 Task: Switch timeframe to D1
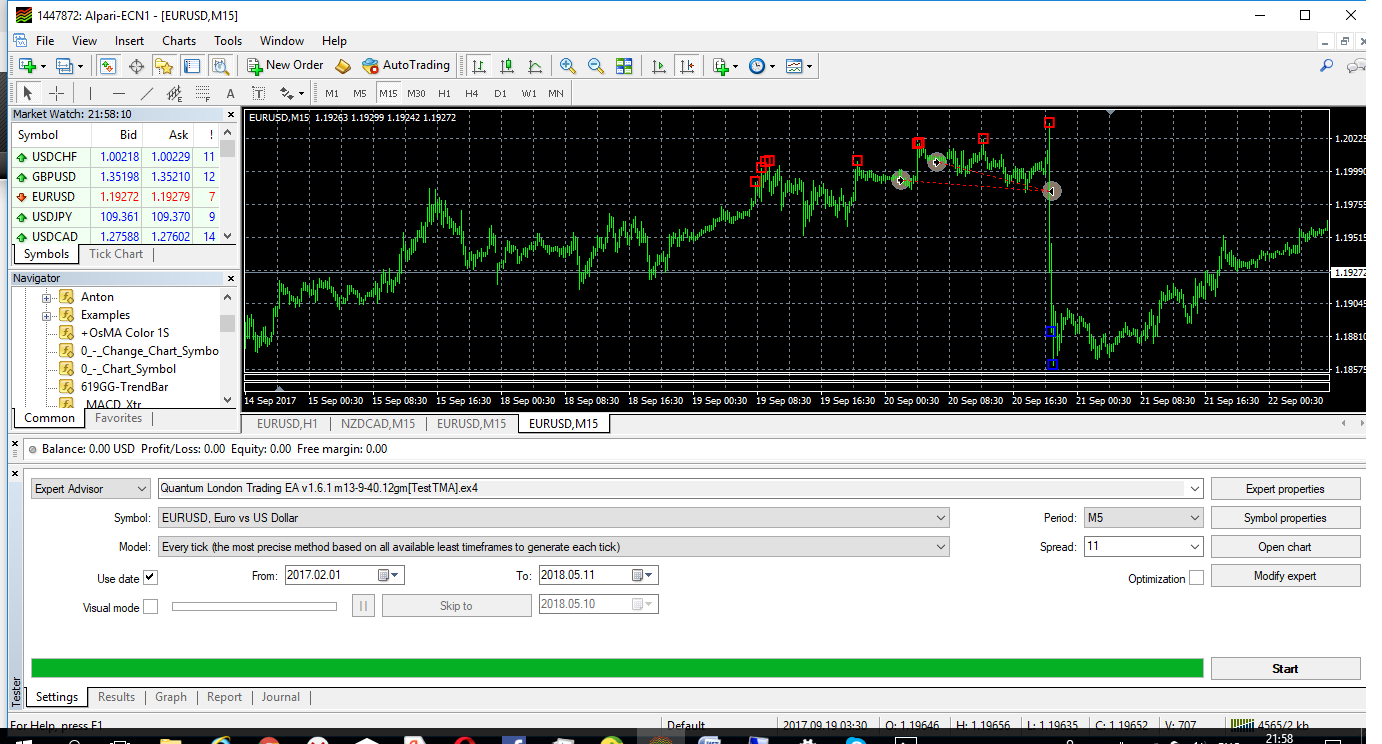pos(500,93)
